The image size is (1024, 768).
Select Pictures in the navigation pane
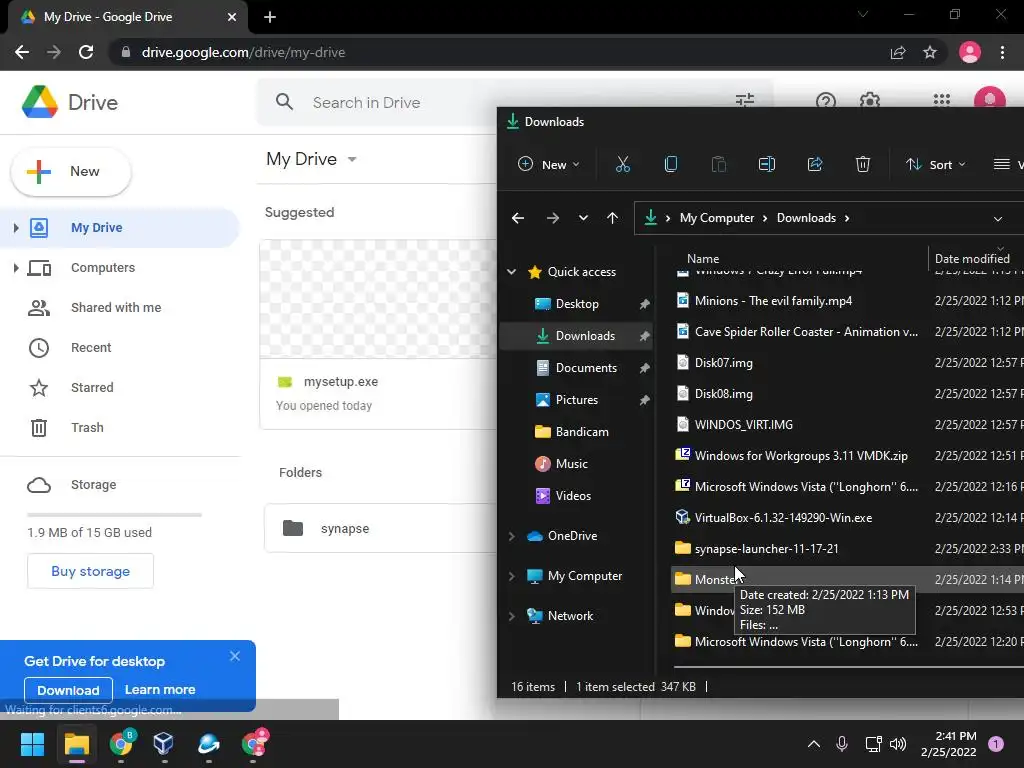tap(577, 400)
